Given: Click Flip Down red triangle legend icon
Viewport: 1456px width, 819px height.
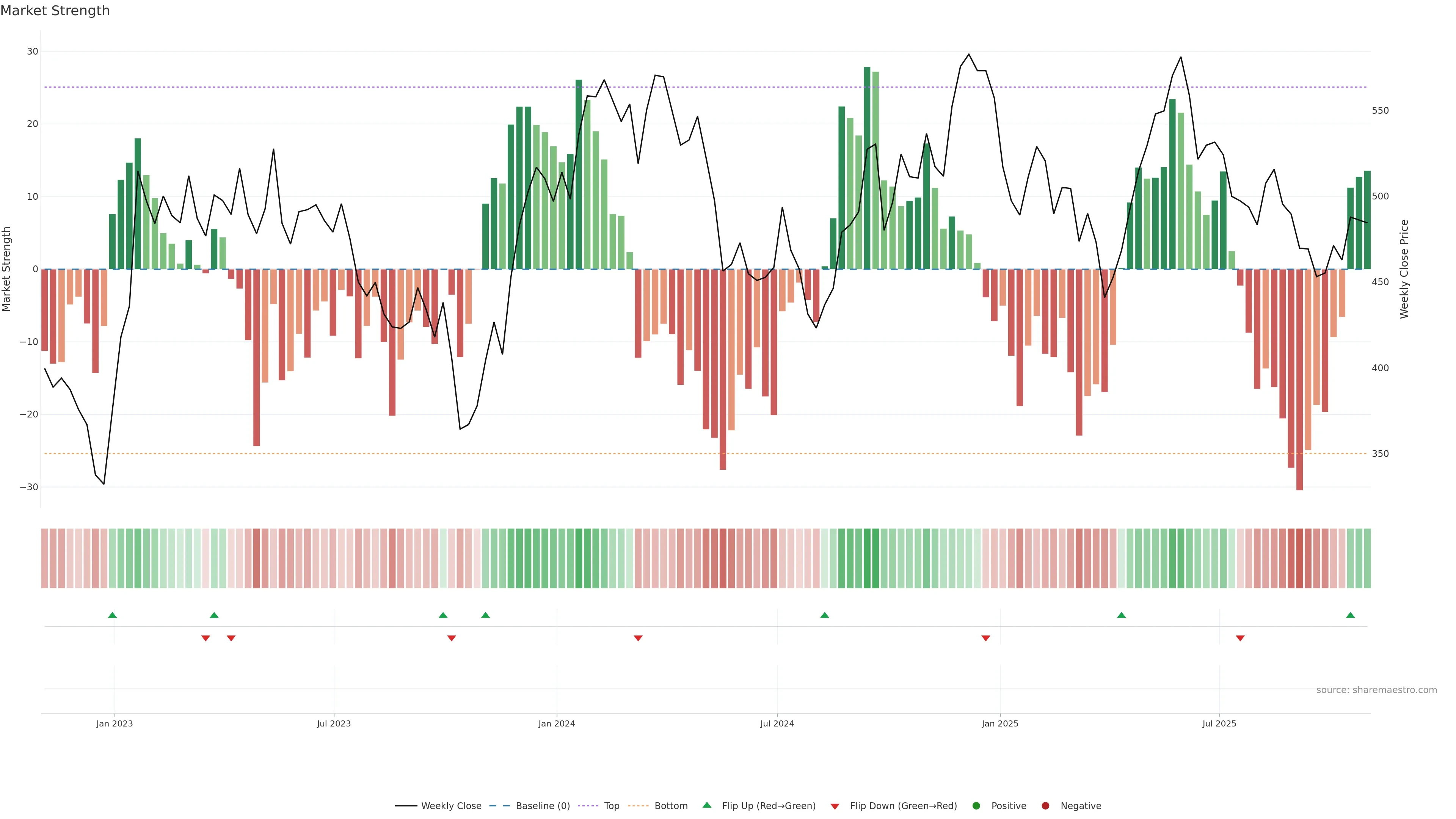Looking at the screenshot, I should click(x=835, y=806).
